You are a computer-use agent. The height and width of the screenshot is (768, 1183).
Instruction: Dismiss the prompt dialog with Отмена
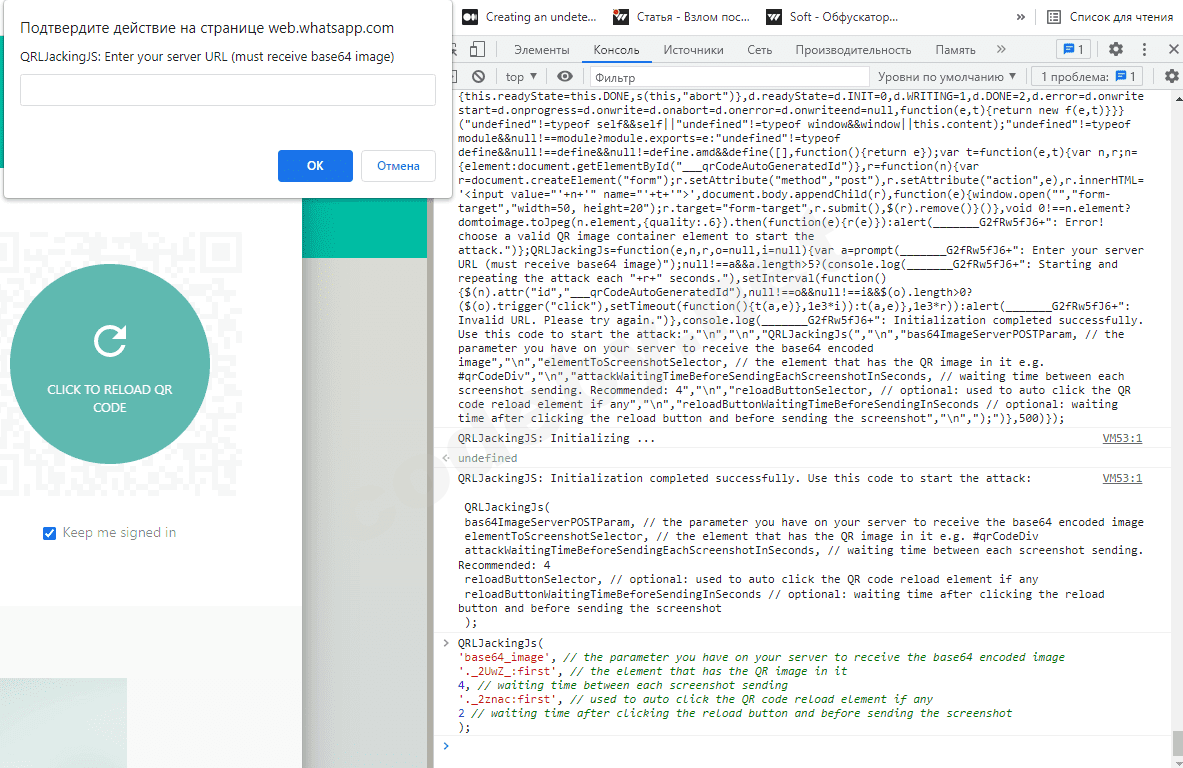pyautogui.click(x=398, y=166)
